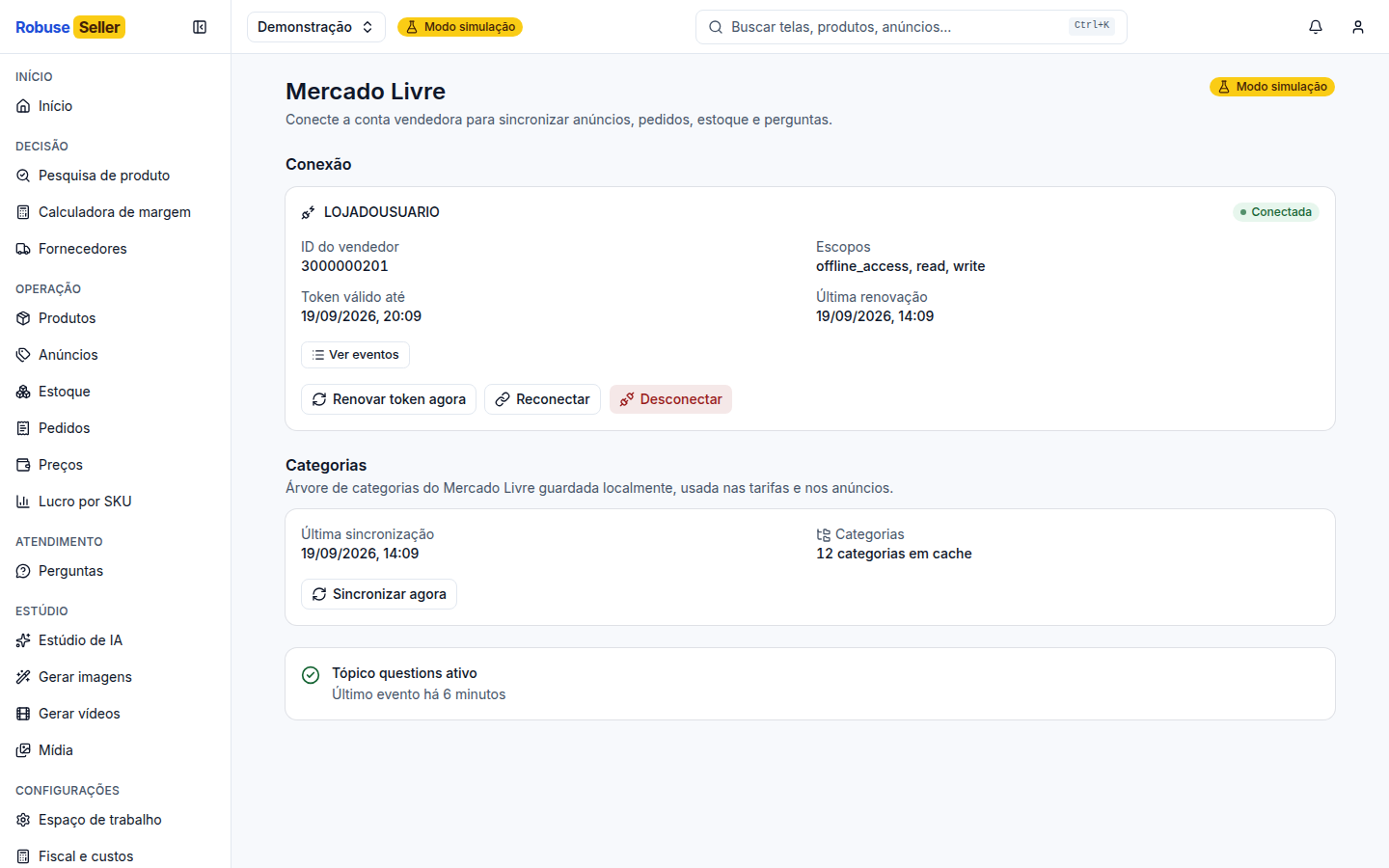Click the vendor ID 3000000201

pyautogui.click(x=344, y=266)
